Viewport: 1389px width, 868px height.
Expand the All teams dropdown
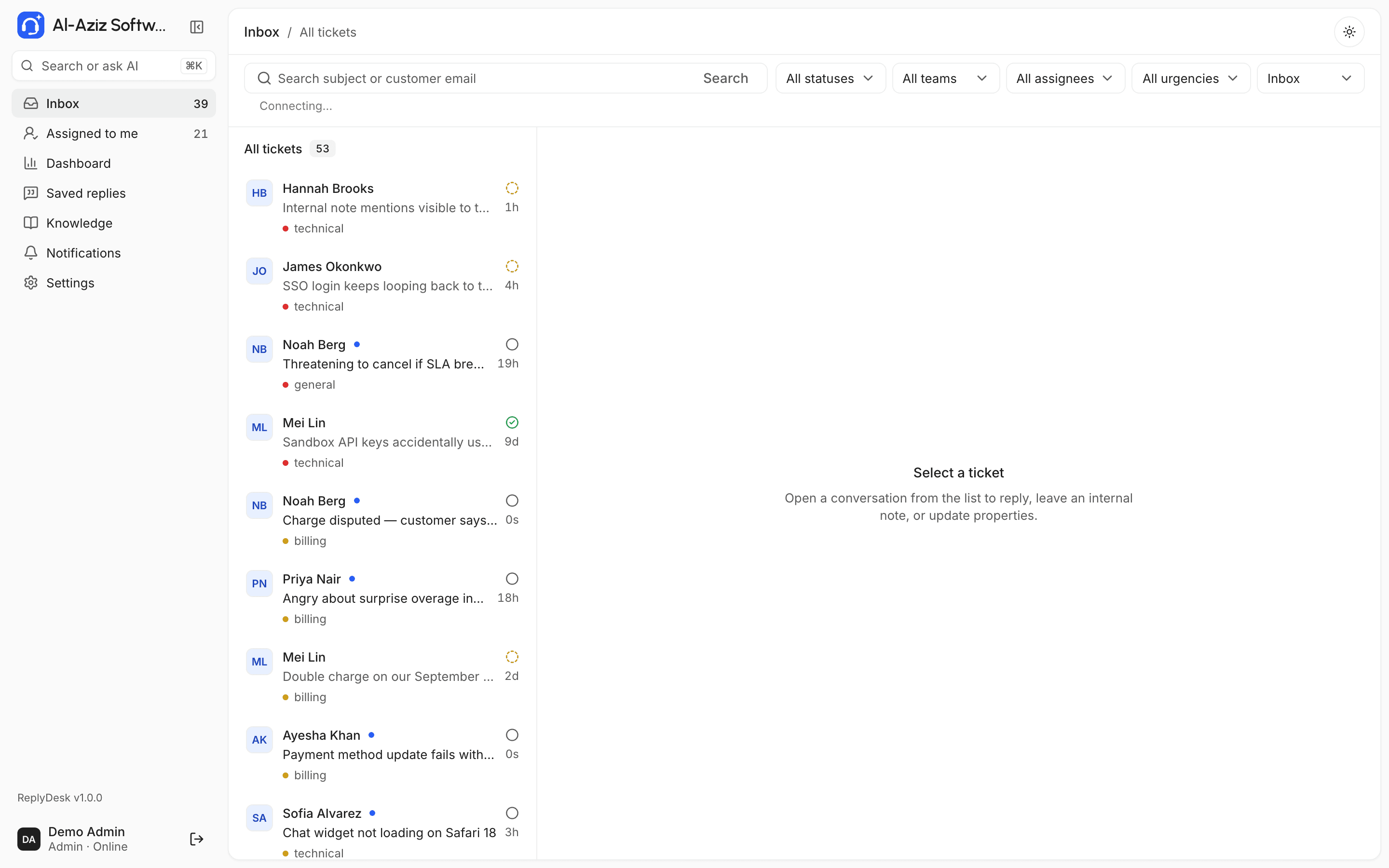click(945, 78)
